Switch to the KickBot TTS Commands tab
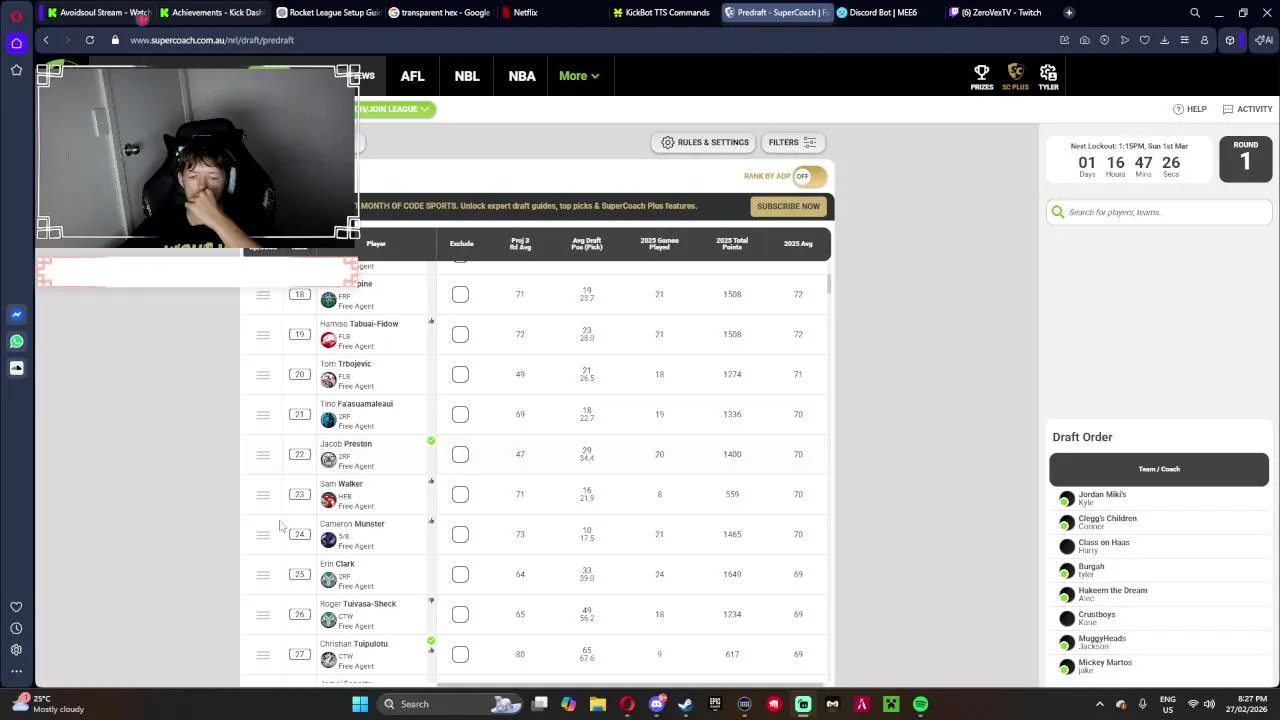The width and height of the screenshot is (1280, 720). click(660, 12)
